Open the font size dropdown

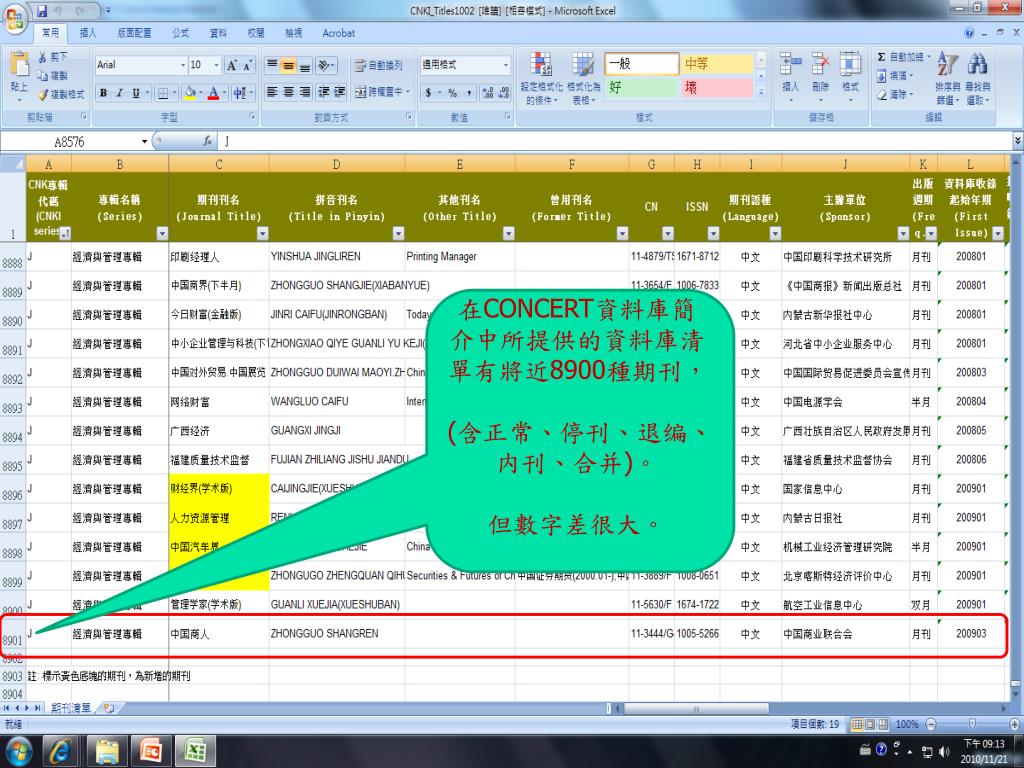(216, 65)
